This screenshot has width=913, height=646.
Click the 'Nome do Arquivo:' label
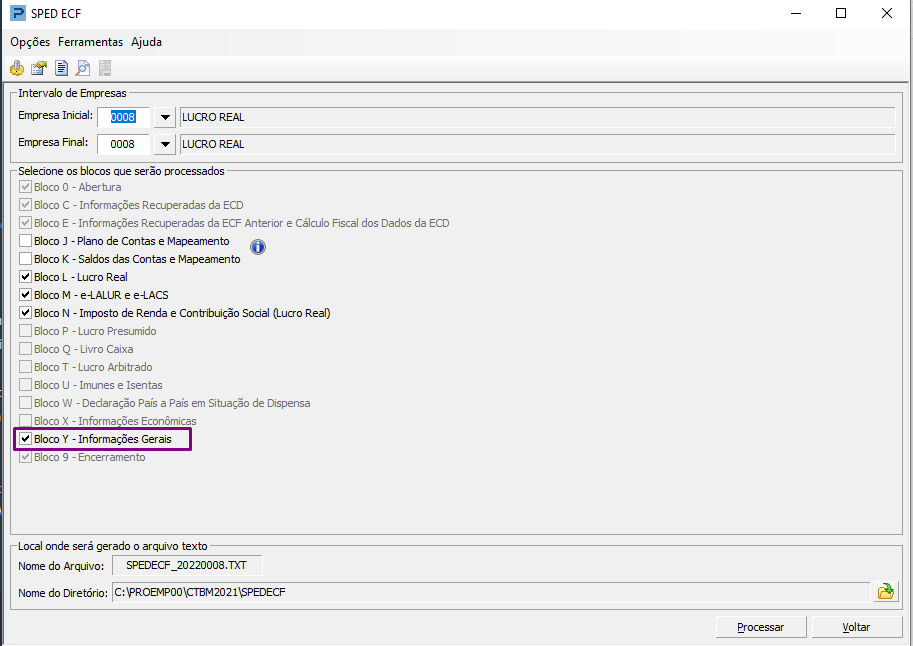pos(61,566)
